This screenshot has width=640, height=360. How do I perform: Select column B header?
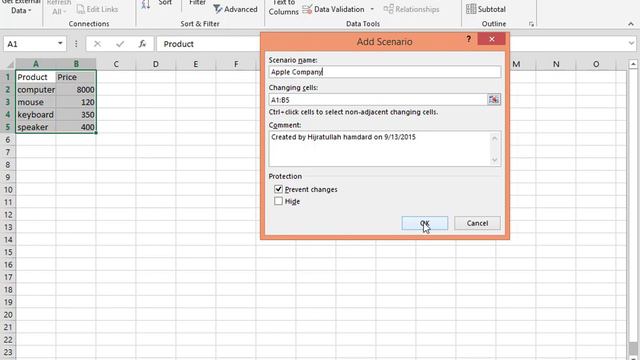click(x=76, y=64)
